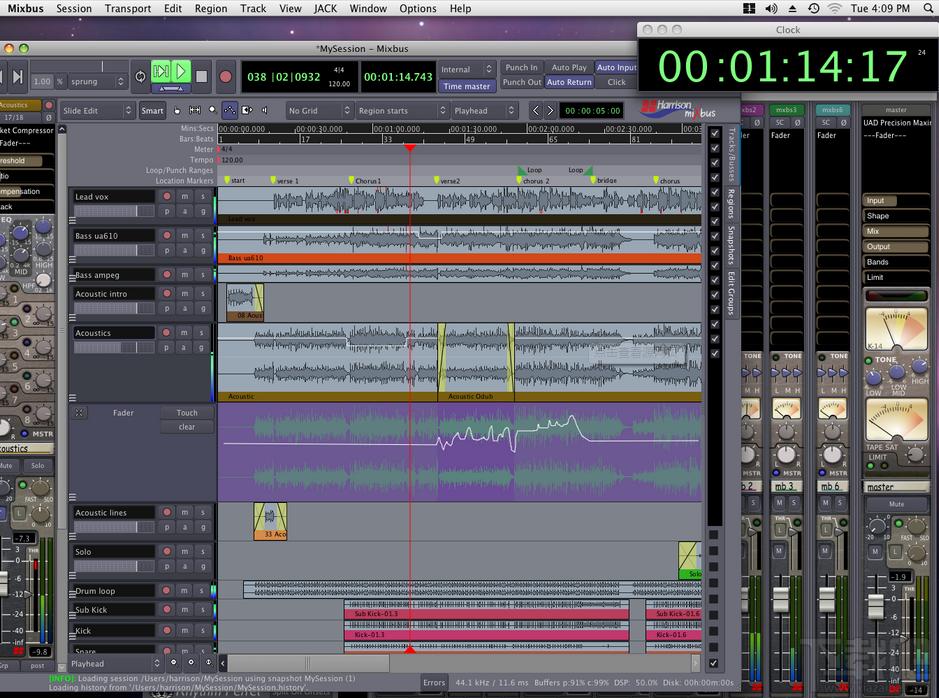
Task: Toggle the Smart mode button
Action: [152, 111]
